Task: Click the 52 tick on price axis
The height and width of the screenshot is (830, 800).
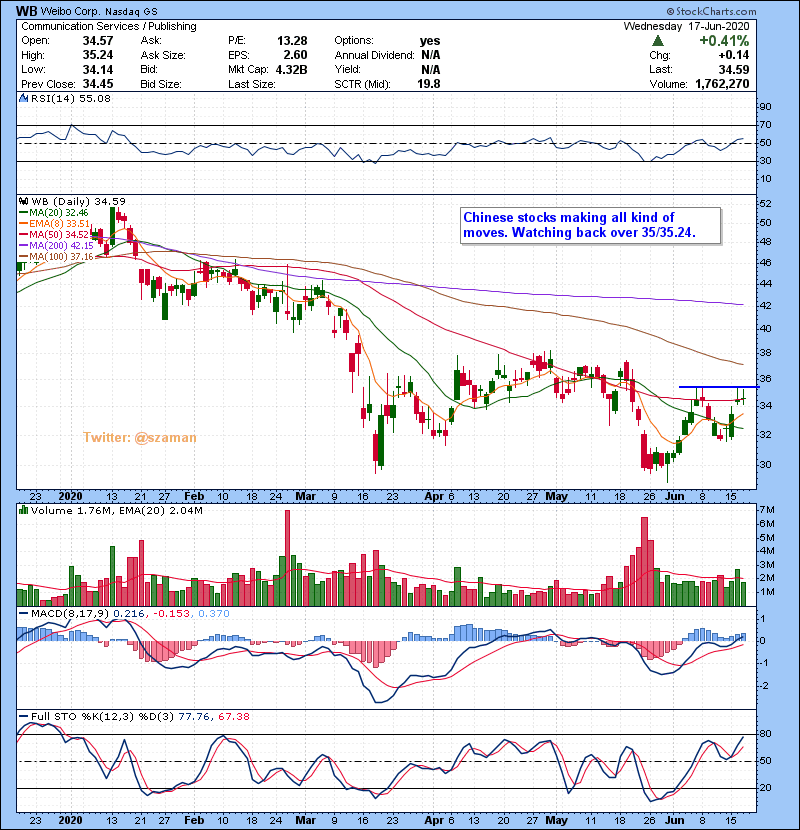Action: tap(766, 204)
